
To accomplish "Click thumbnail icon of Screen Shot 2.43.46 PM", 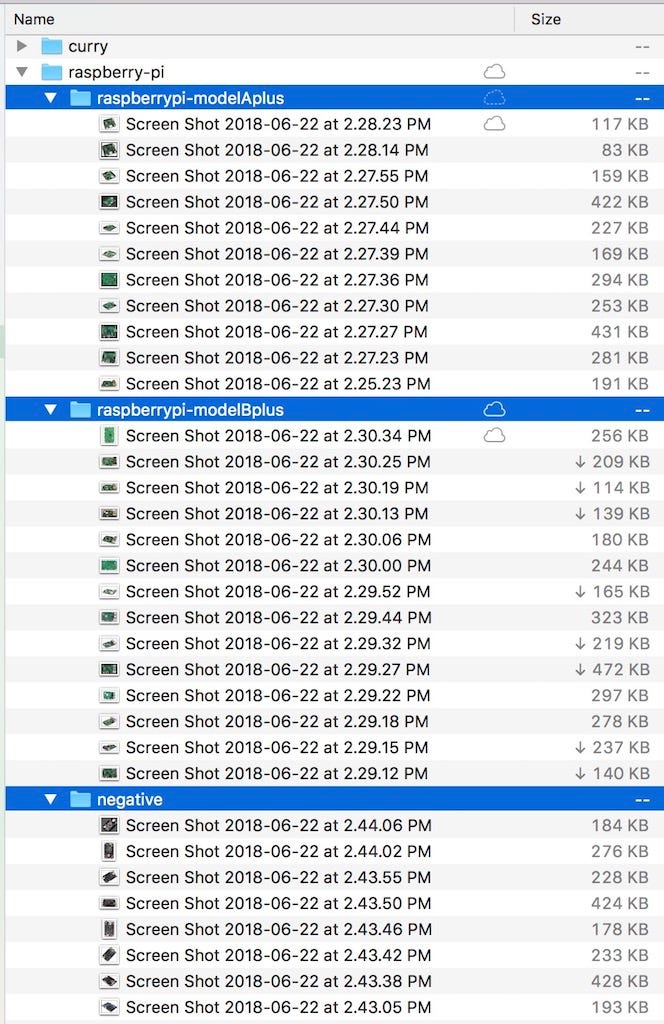I will 109,929.
